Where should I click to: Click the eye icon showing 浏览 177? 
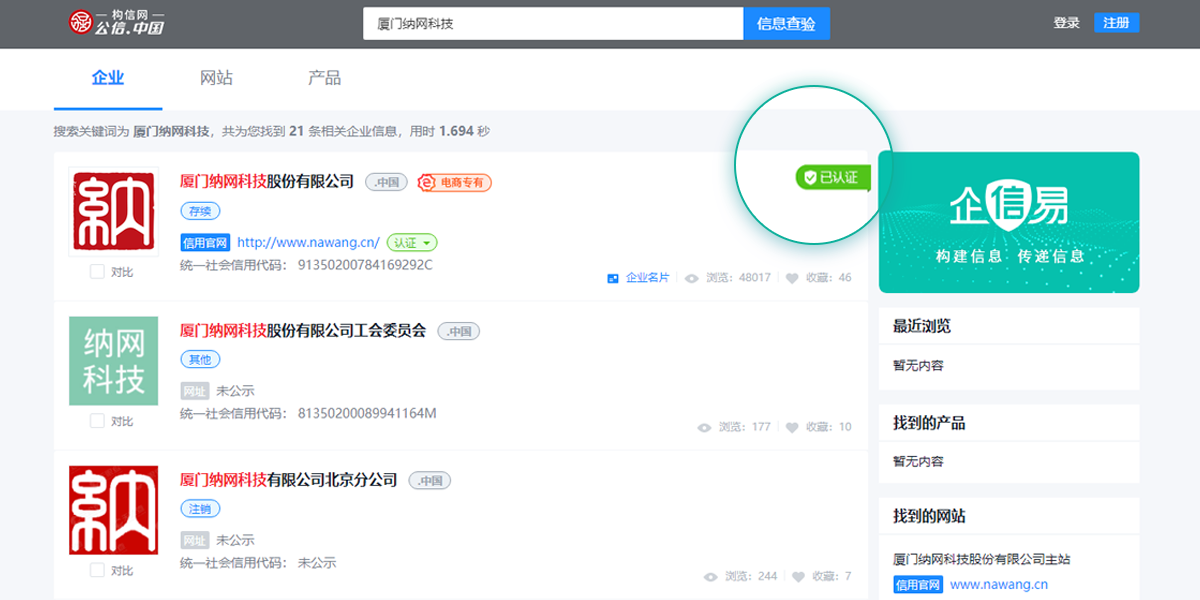pos(704,427)
